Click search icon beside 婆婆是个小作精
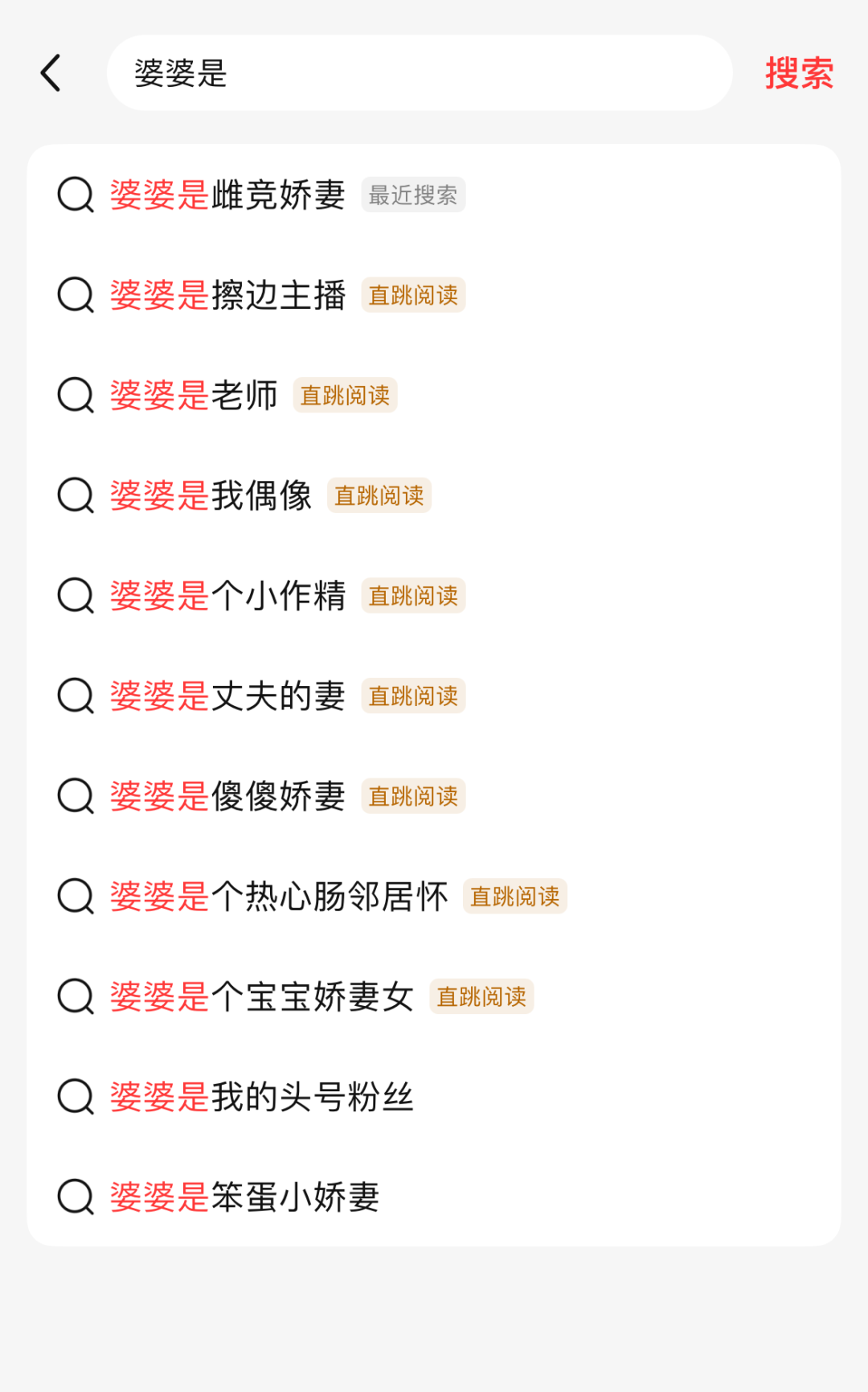Viewport: 868px width, 1392px height. [76, 596]
